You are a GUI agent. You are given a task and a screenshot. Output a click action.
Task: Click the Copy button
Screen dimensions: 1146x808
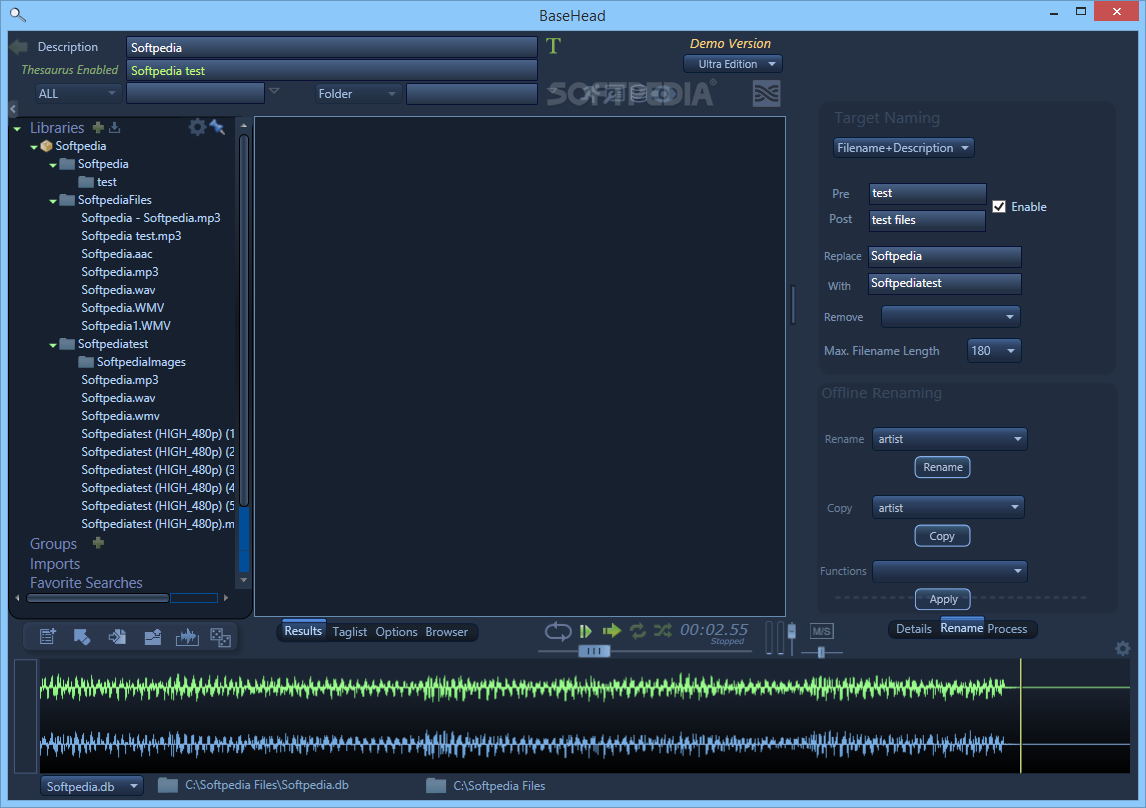coord(942,536)
